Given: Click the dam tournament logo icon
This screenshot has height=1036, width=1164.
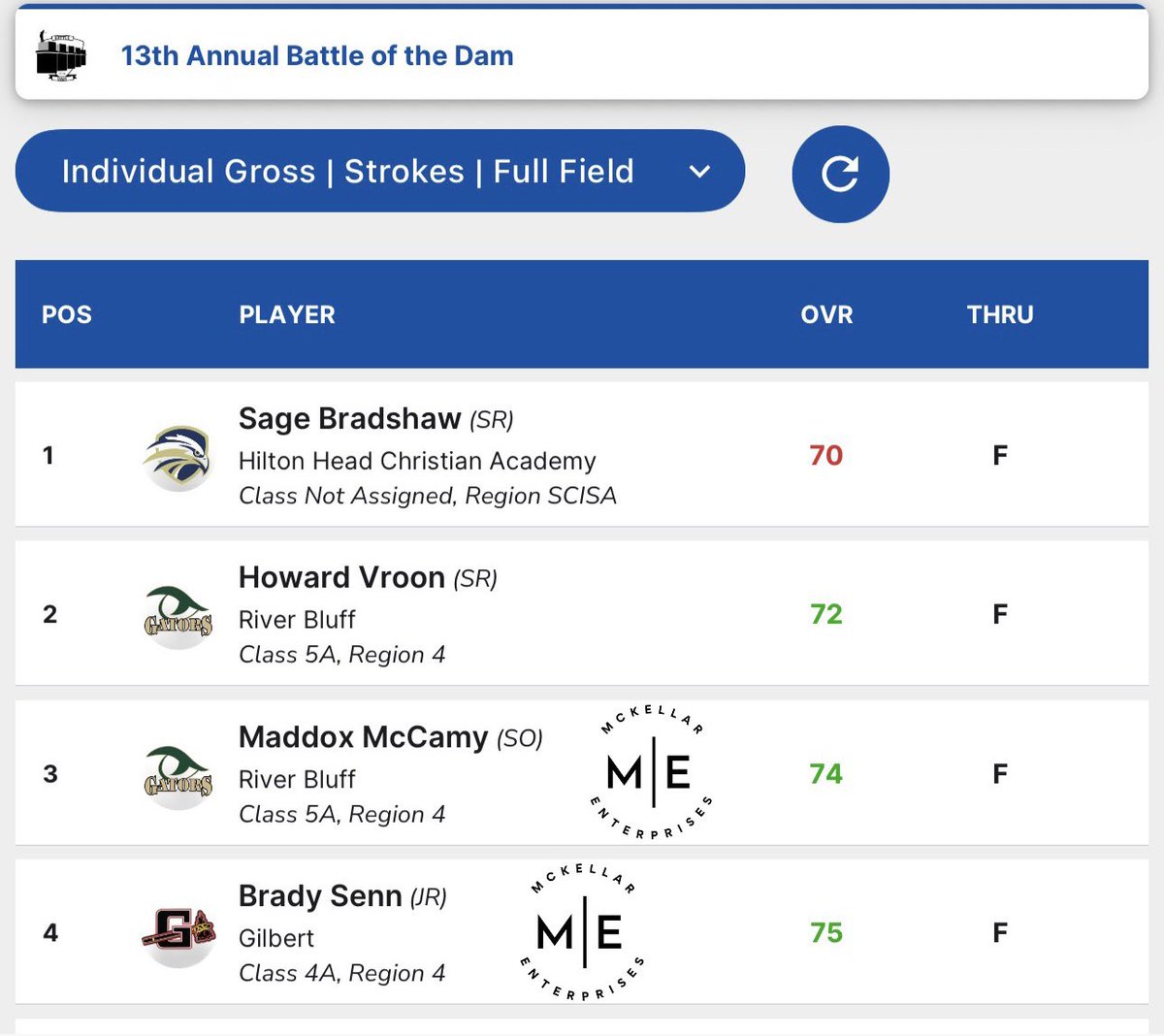Looking at the screenshot, I should pos(60,55).
